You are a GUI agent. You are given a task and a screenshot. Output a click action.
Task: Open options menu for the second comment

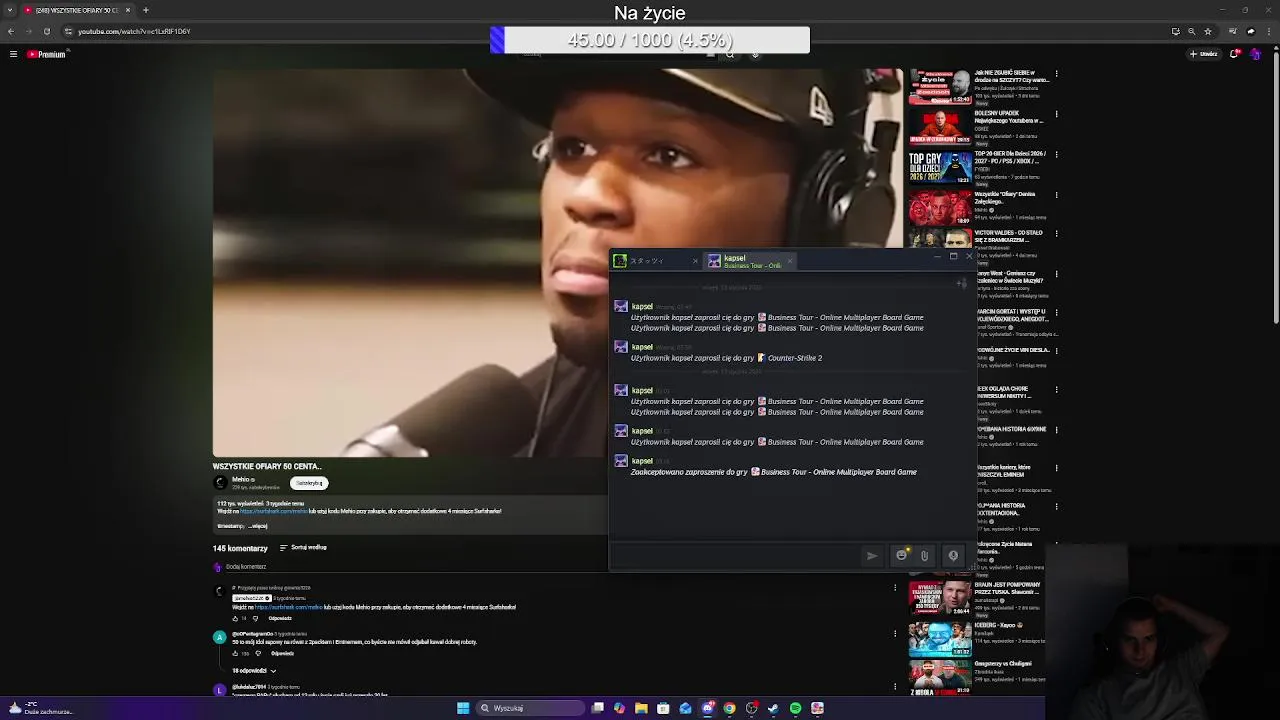coord(895,634)
